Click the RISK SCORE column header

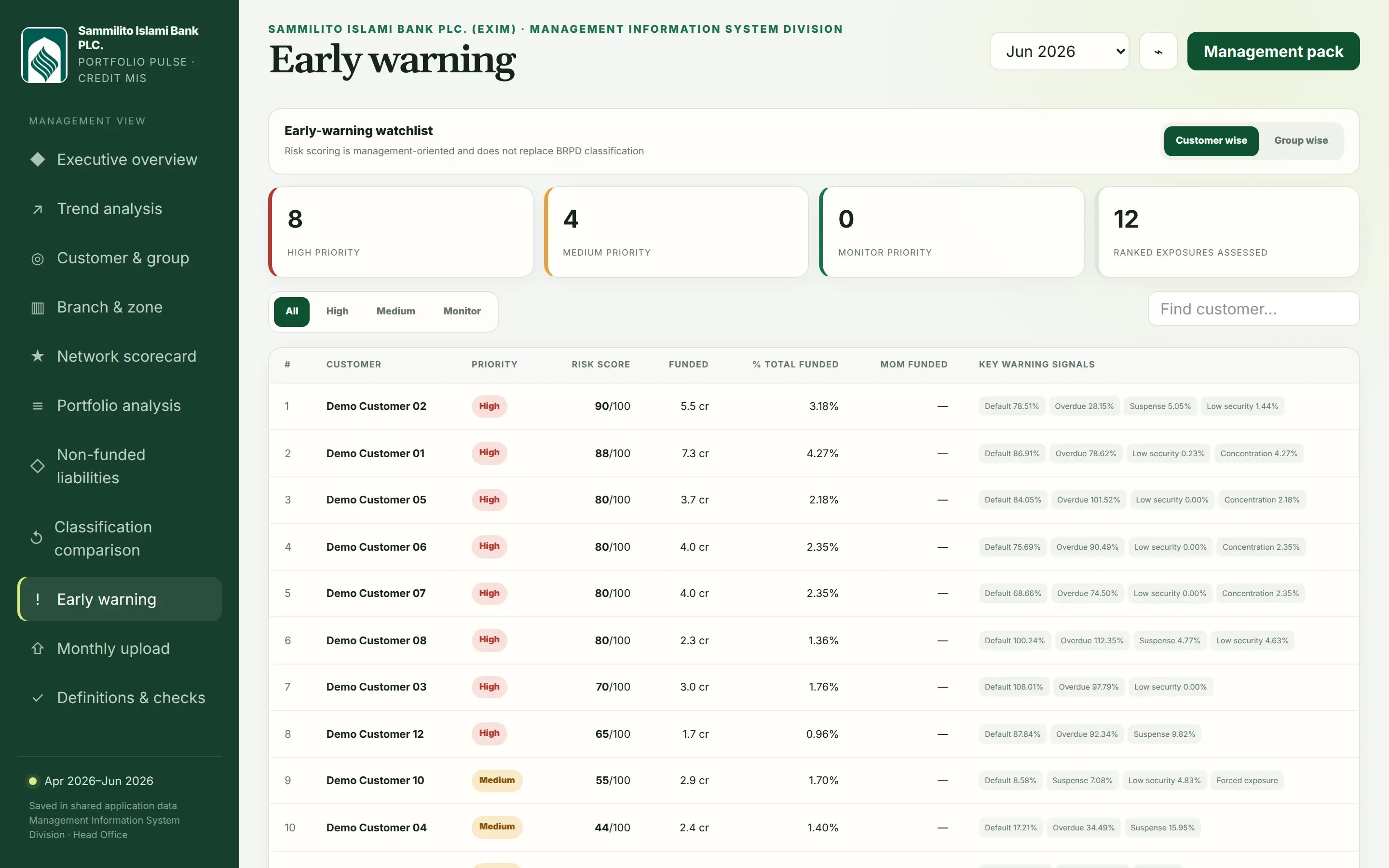coord(600,365)
